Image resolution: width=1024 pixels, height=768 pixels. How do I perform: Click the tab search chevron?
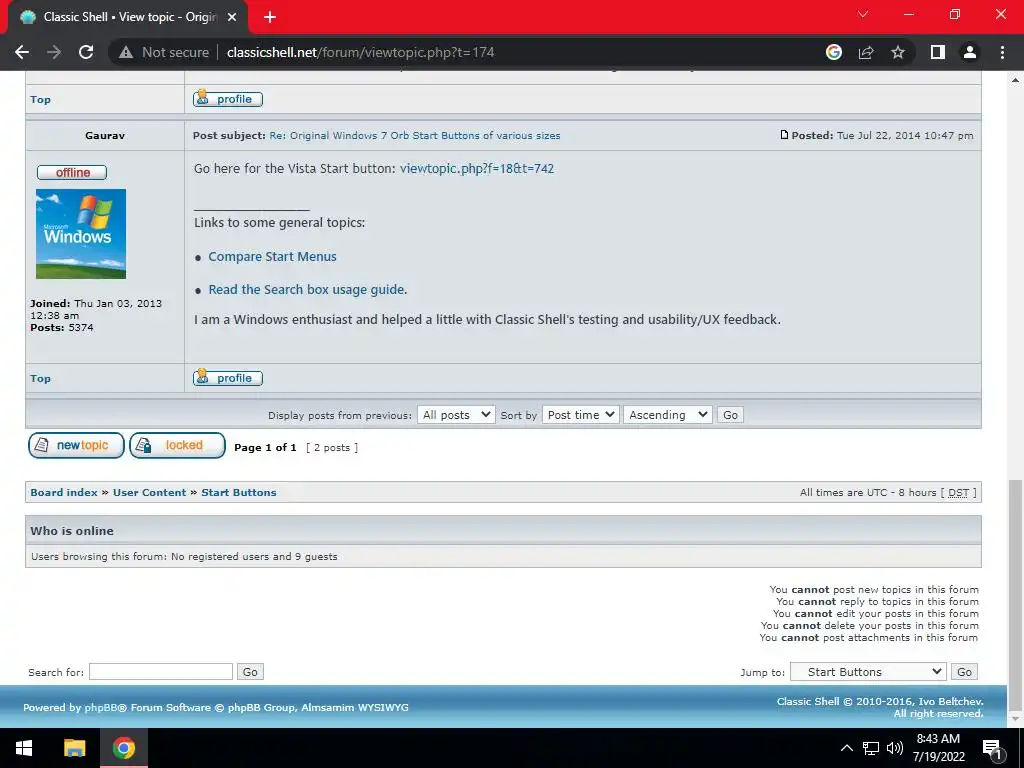tap(863, 14)
